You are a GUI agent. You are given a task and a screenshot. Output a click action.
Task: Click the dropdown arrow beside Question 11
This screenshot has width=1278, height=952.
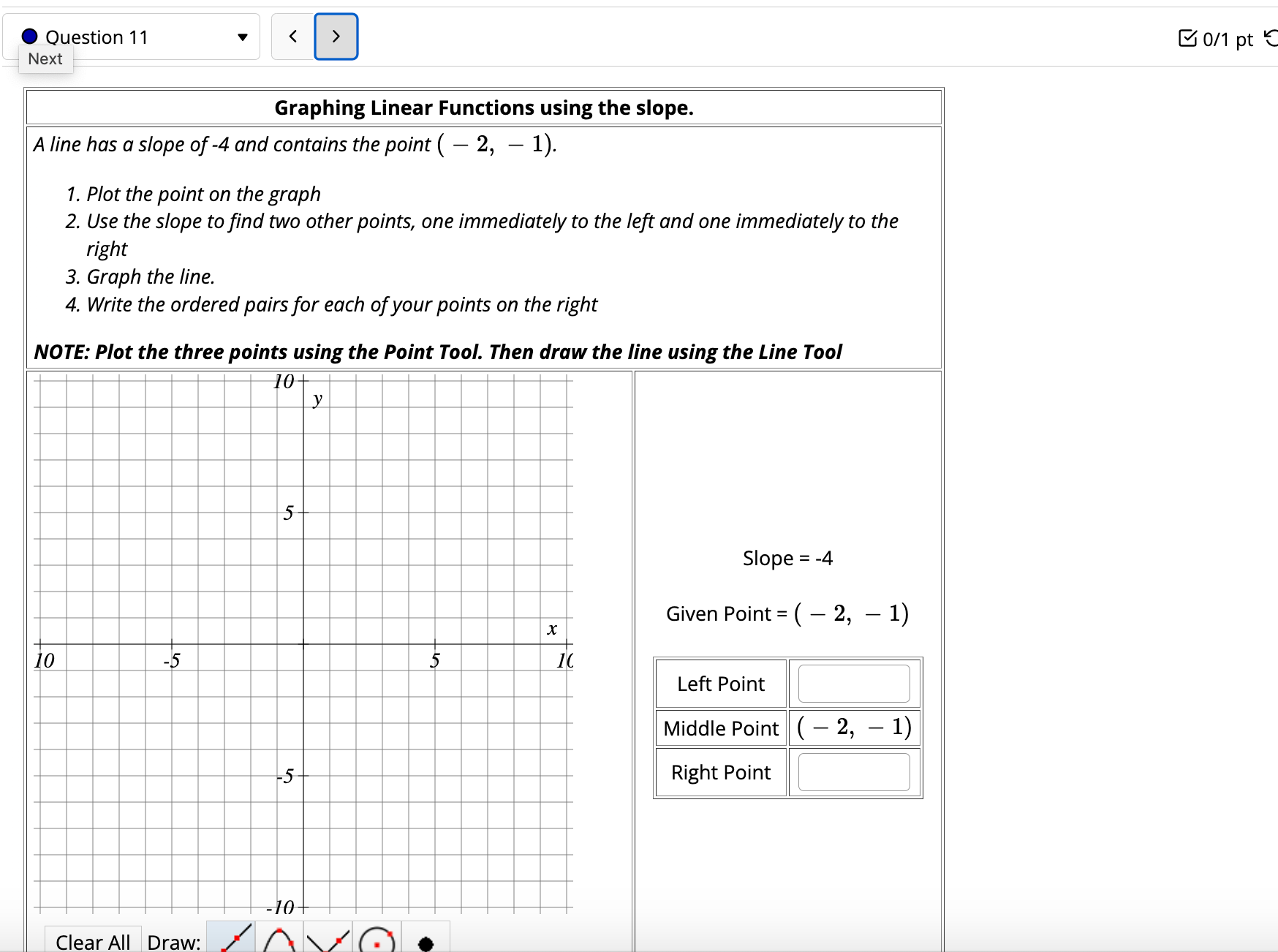point(242,37)
